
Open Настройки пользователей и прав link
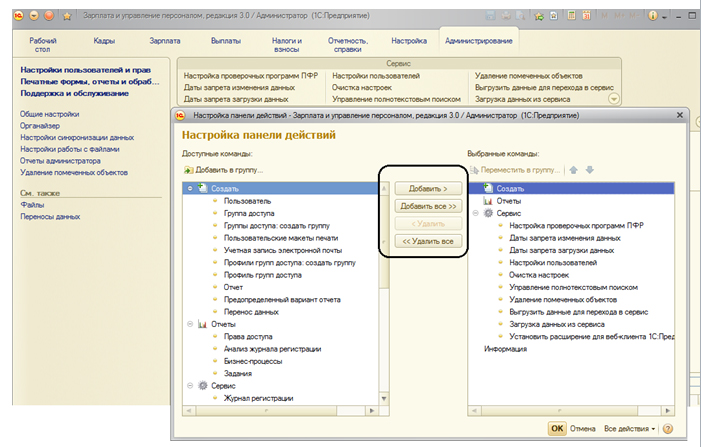pyautogui.click(x=85, y=70)
